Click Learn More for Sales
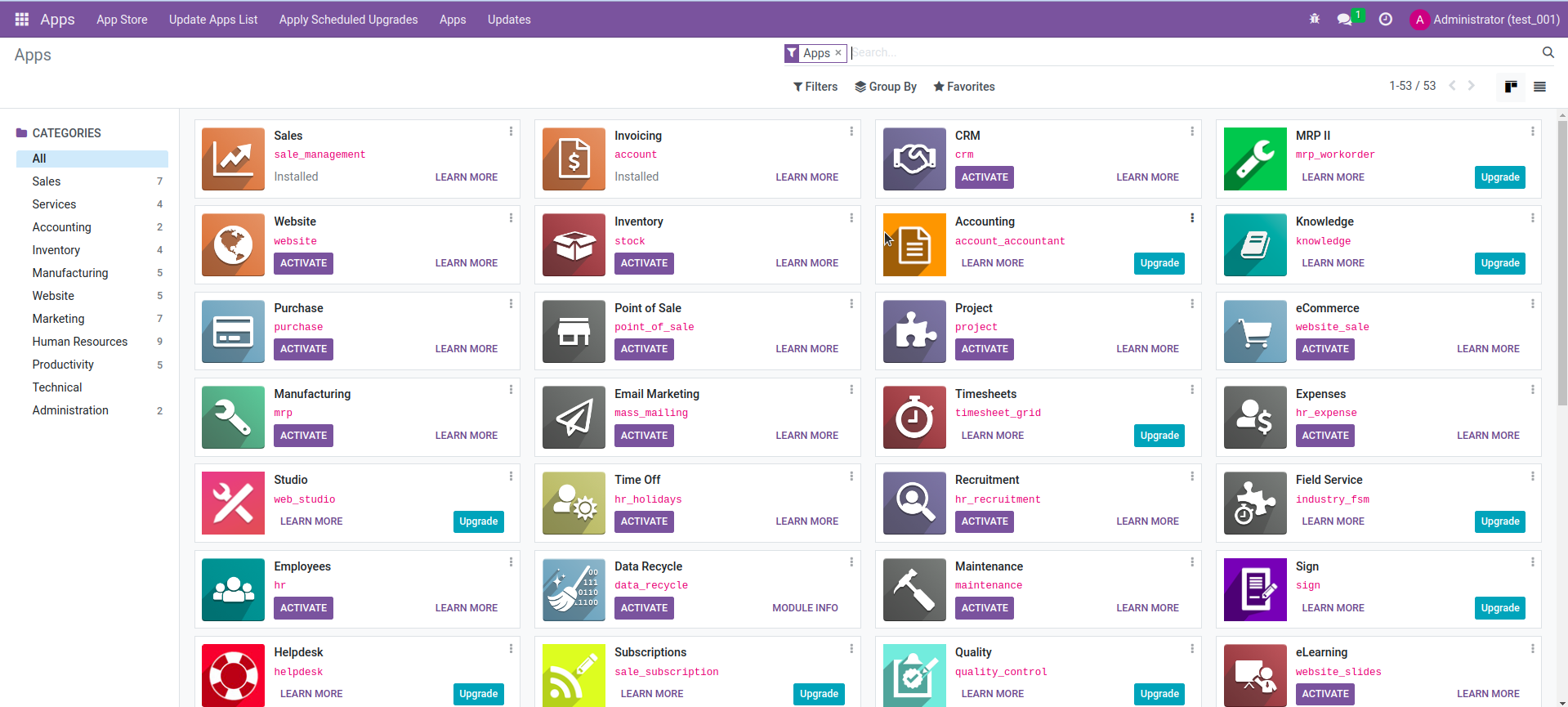 [x=467, y=177]
